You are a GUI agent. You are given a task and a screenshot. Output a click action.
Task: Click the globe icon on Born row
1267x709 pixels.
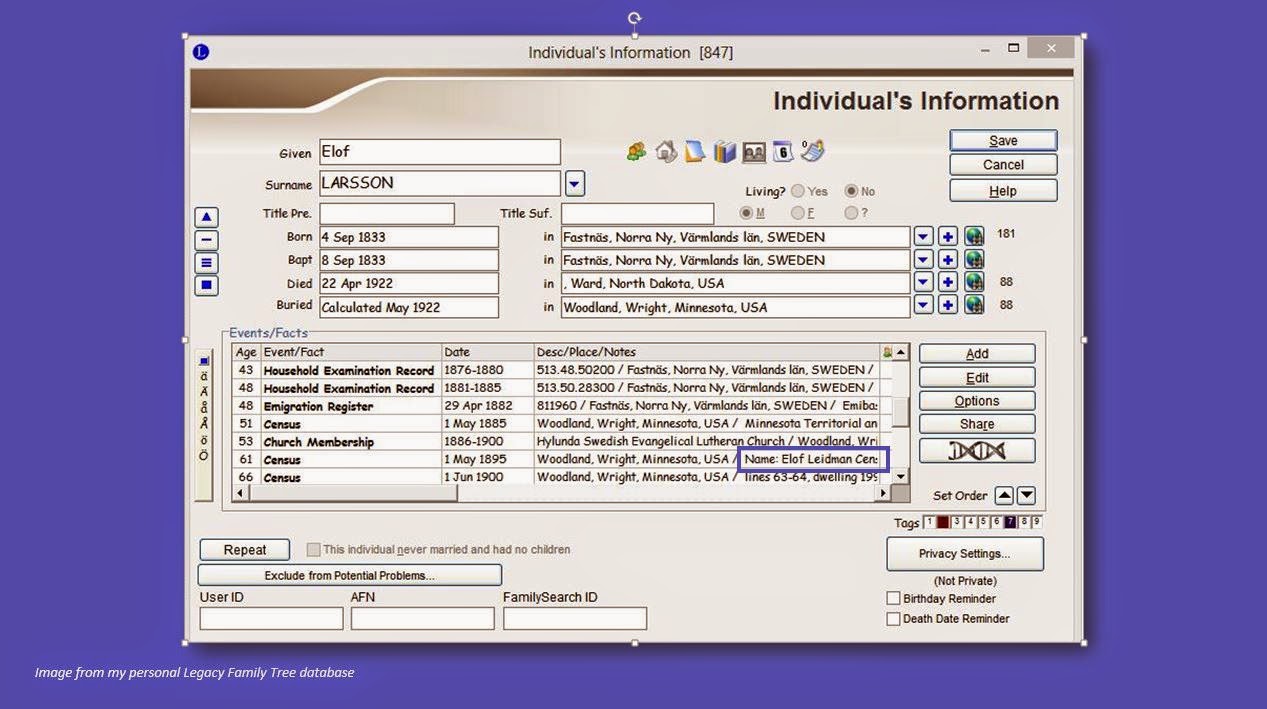(x=974, y=237)
